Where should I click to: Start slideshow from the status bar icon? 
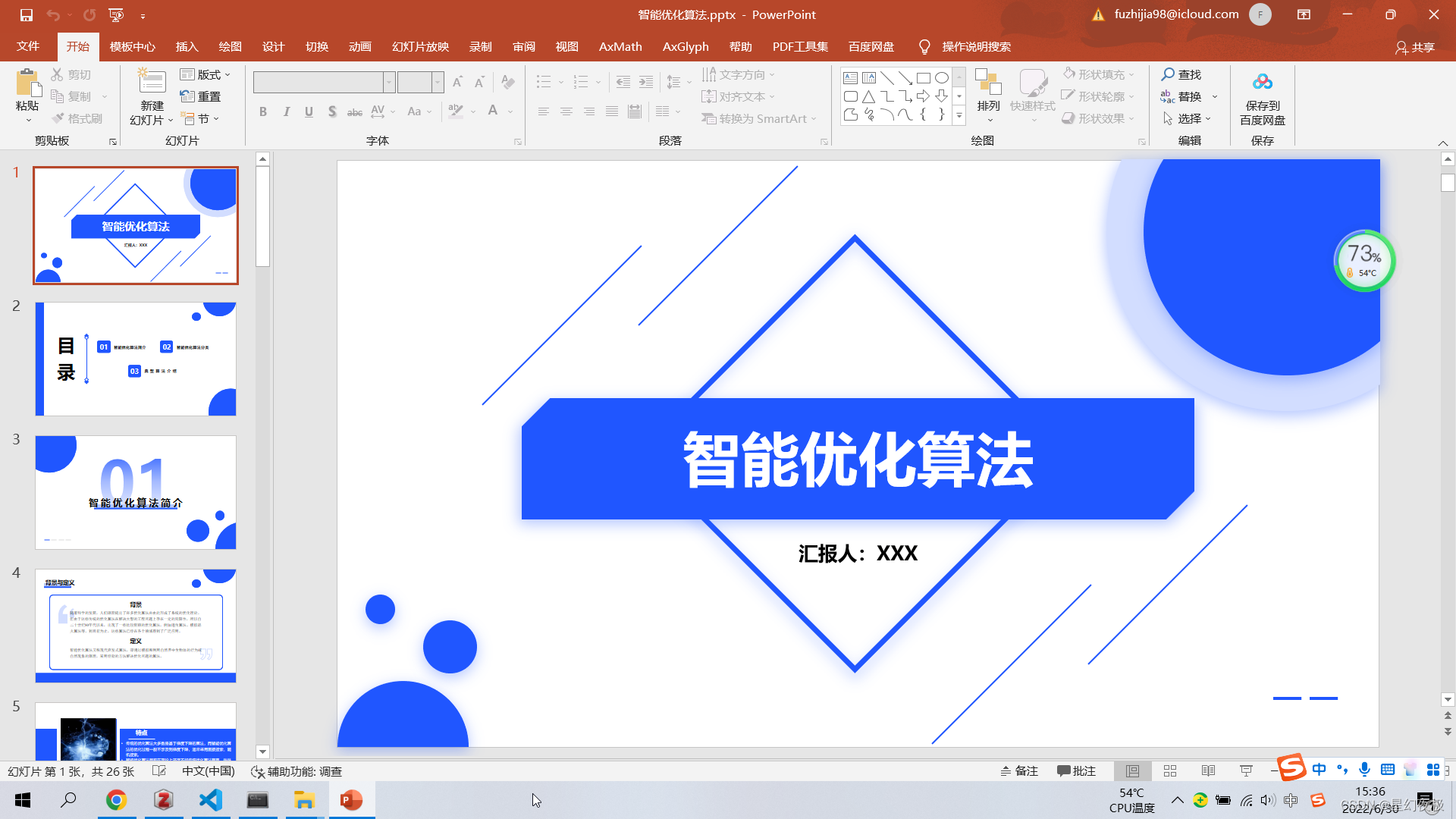[x=1246, y=770]
